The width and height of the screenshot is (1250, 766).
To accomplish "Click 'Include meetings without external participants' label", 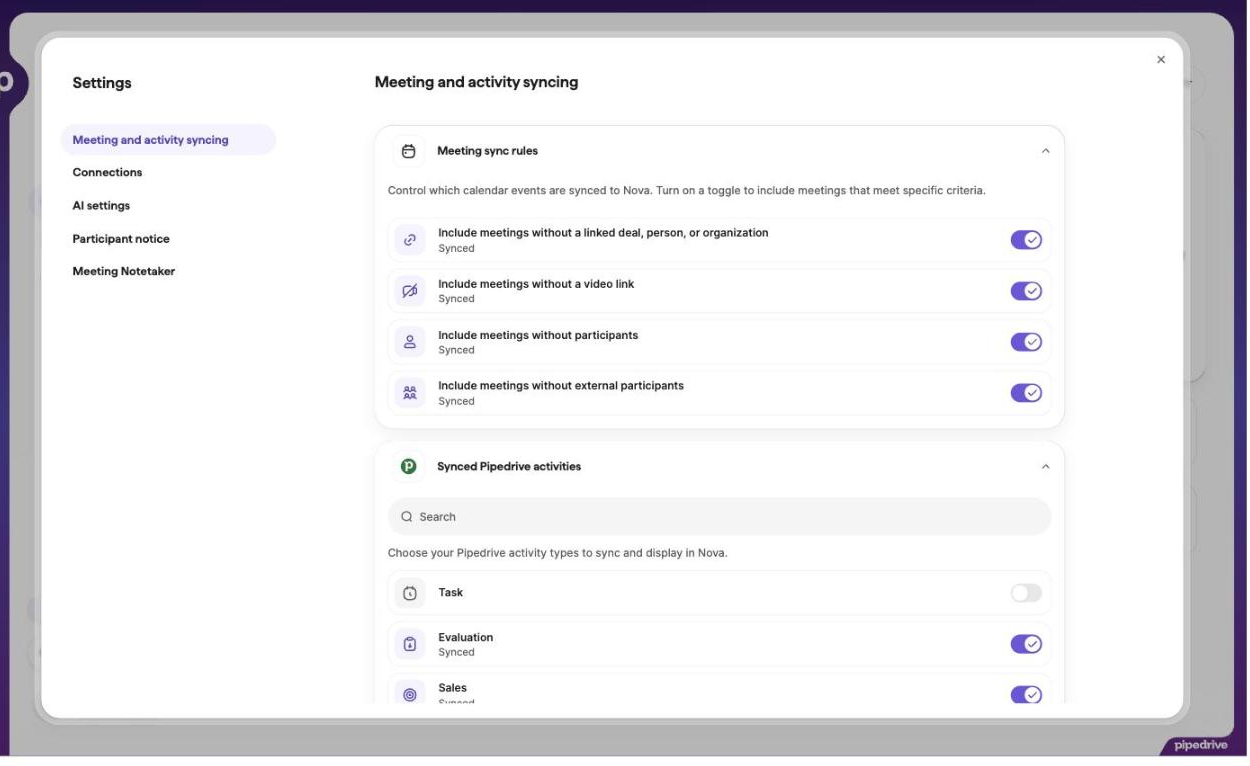I will coord(561,386).
